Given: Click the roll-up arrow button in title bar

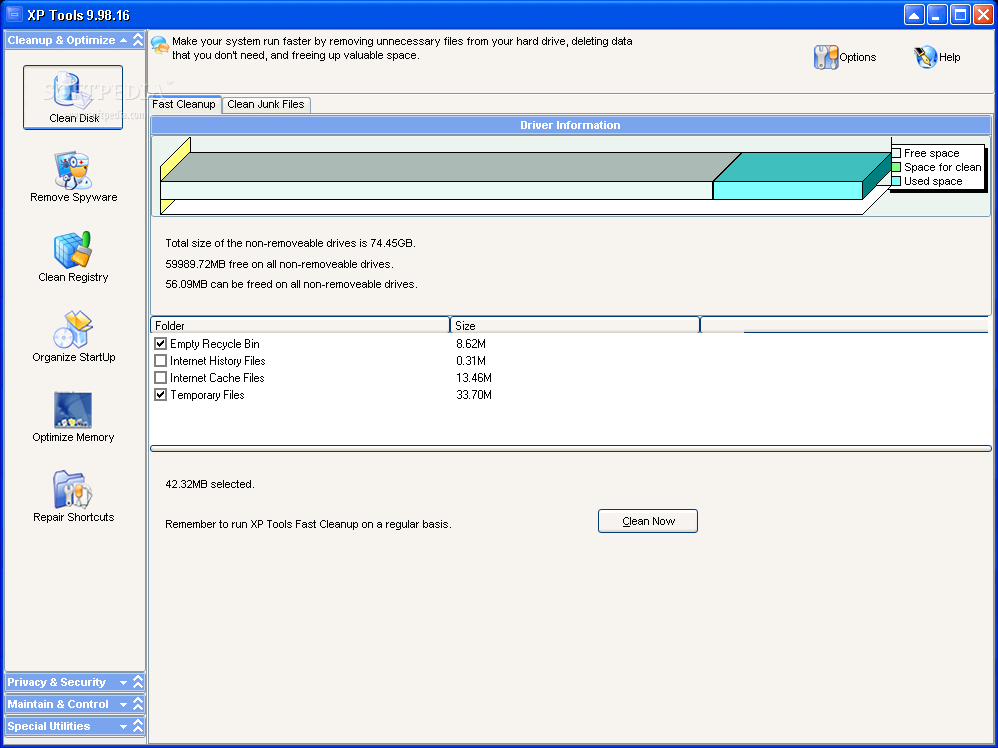Looking at the screenshot, I should pos(914,15).
